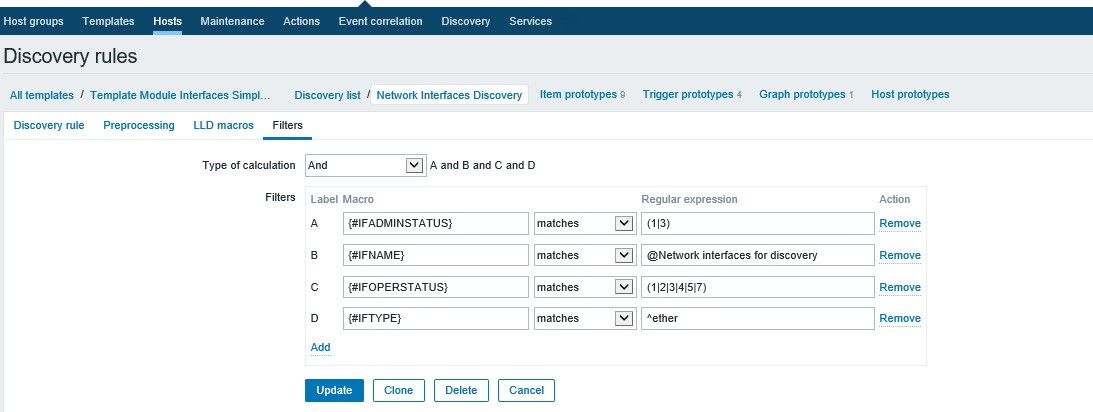Remove filter D for IFTYPE
The image size is (1093, 412).
click(x=900, y=319)
